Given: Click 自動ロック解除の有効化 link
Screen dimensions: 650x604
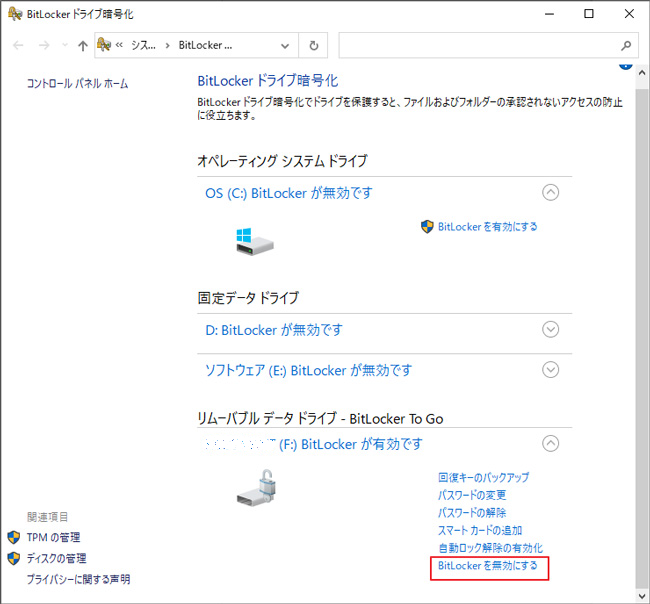Looking at the screenshot, I should point(490,548).
